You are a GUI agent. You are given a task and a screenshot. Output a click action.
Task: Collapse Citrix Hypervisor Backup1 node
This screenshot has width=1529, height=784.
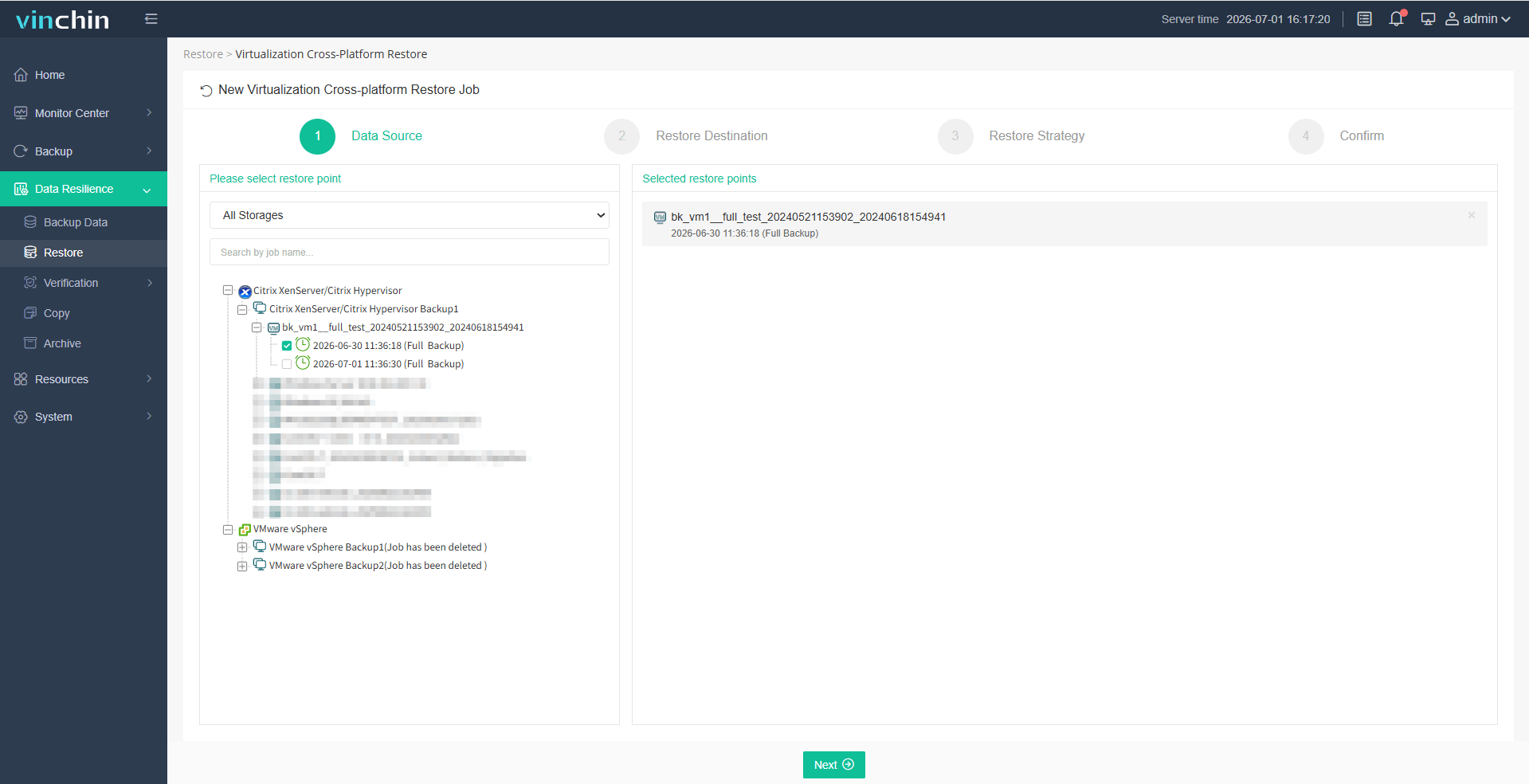coord(242,309)
